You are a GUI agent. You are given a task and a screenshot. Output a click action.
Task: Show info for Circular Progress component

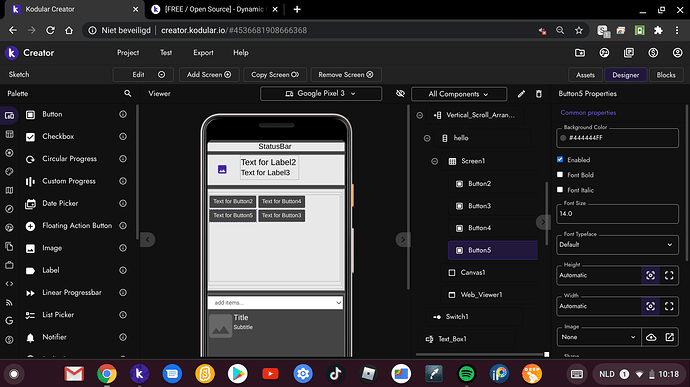click(123, 158)
